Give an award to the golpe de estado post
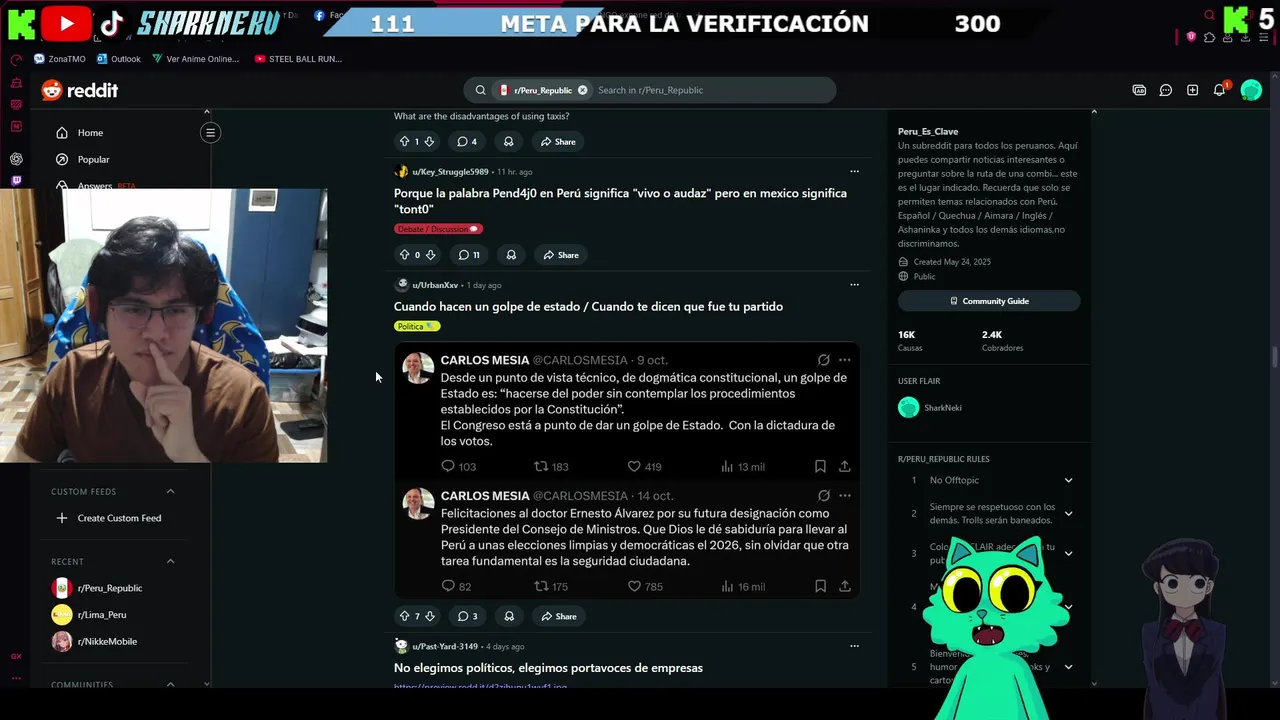 point(509,616)
